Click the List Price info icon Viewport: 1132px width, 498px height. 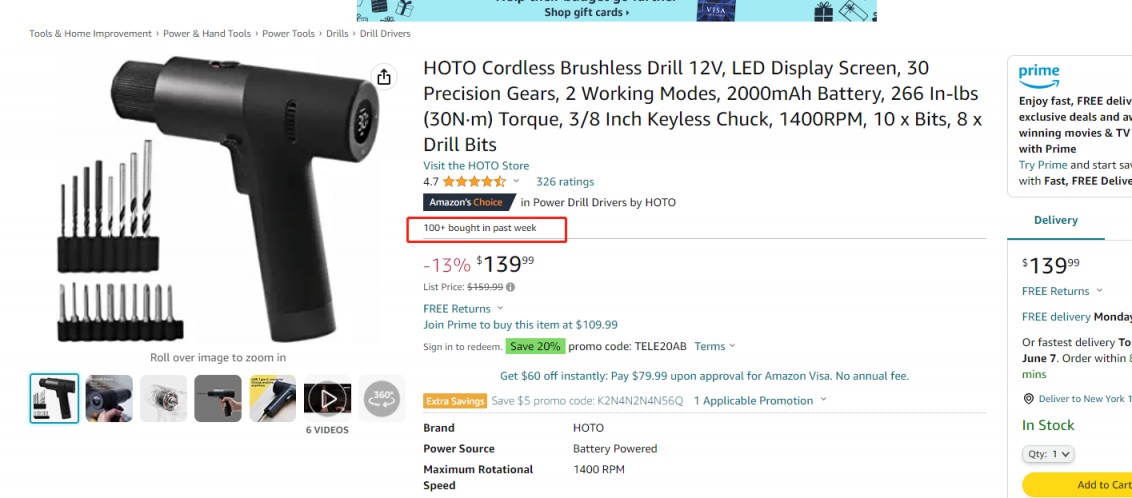(510, 287)
